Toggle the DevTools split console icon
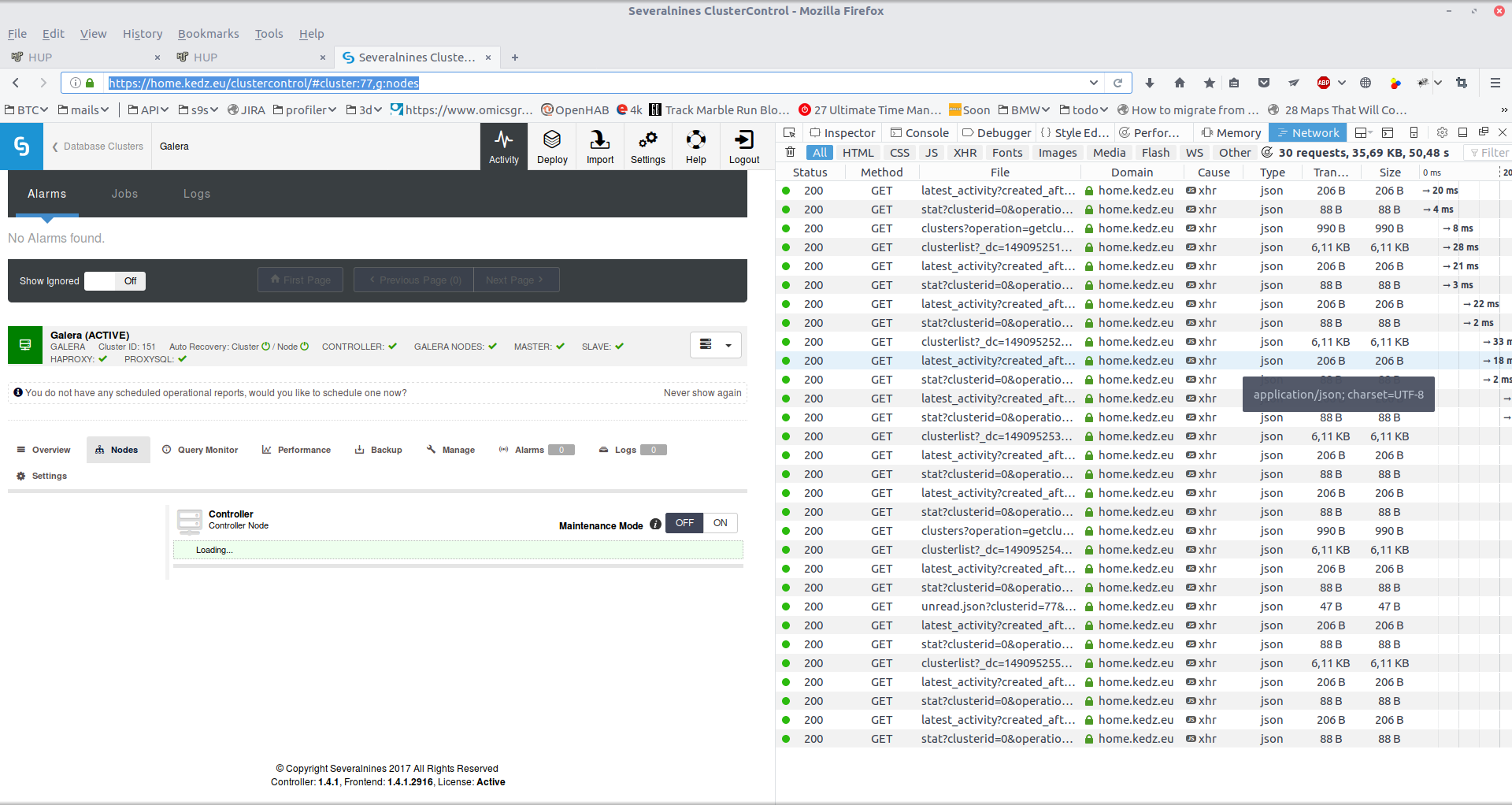The height and width of the screenshot is (805, 1512). [1388, 132]
